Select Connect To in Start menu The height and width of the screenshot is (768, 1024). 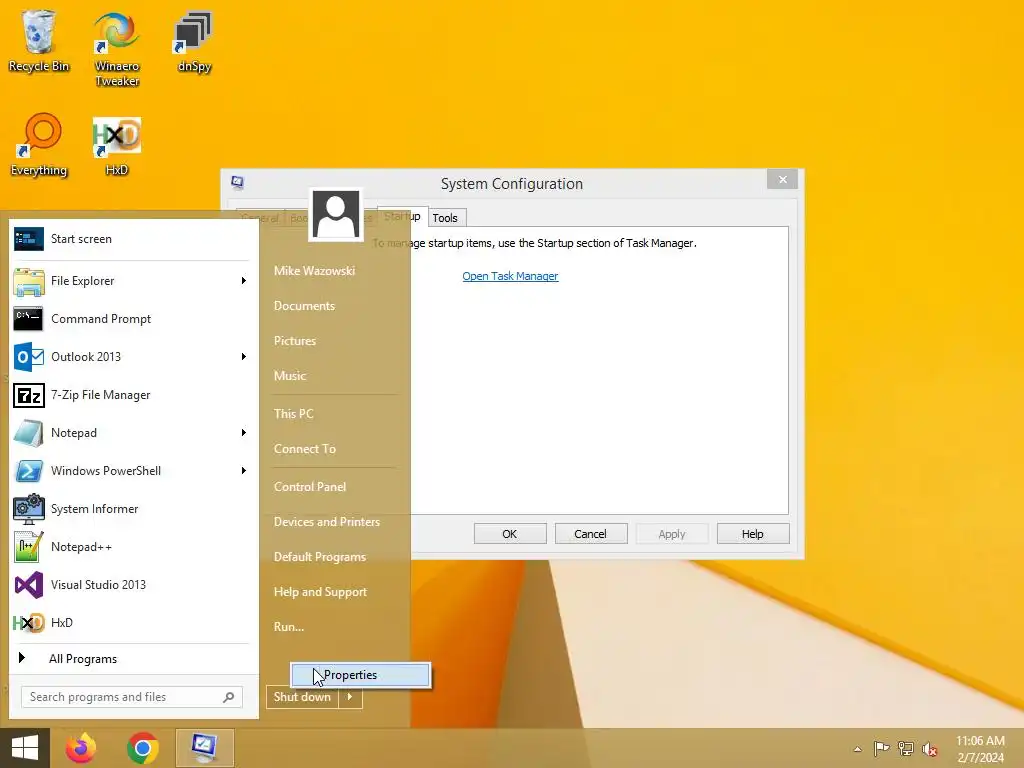coord(305,449)
